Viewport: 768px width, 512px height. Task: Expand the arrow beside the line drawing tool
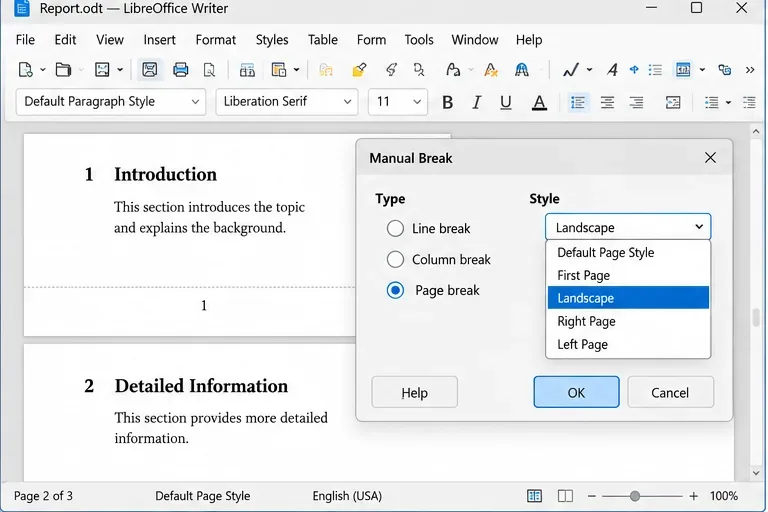coord(589,70)
